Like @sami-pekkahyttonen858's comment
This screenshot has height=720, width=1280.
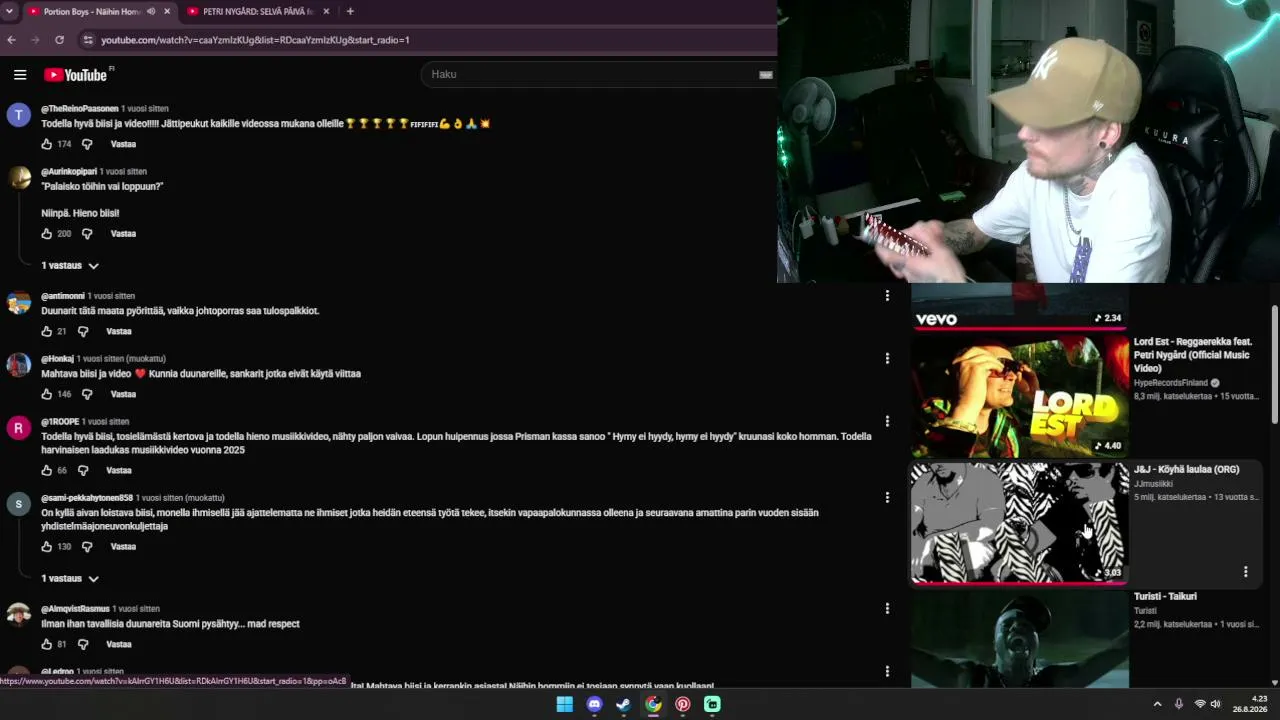point(46,547)
